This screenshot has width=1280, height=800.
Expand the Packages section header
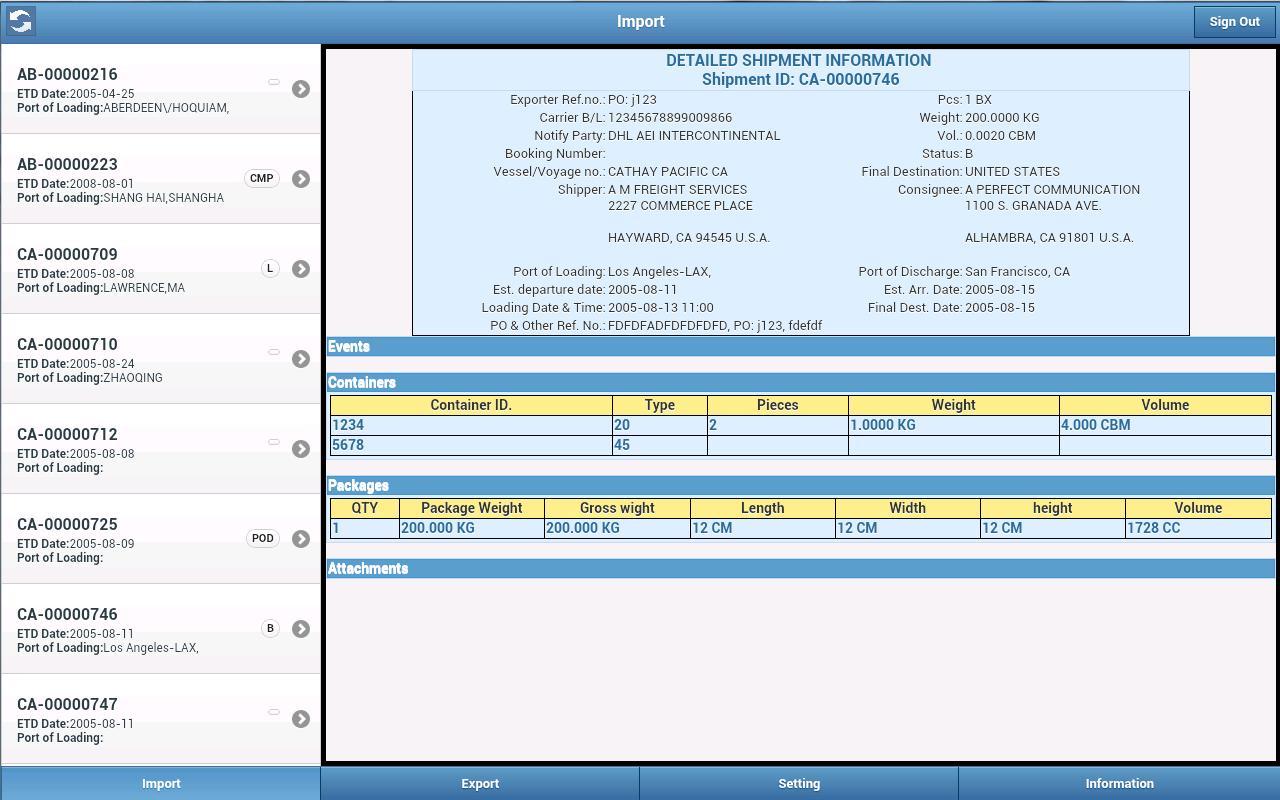[x=801, y=486]
